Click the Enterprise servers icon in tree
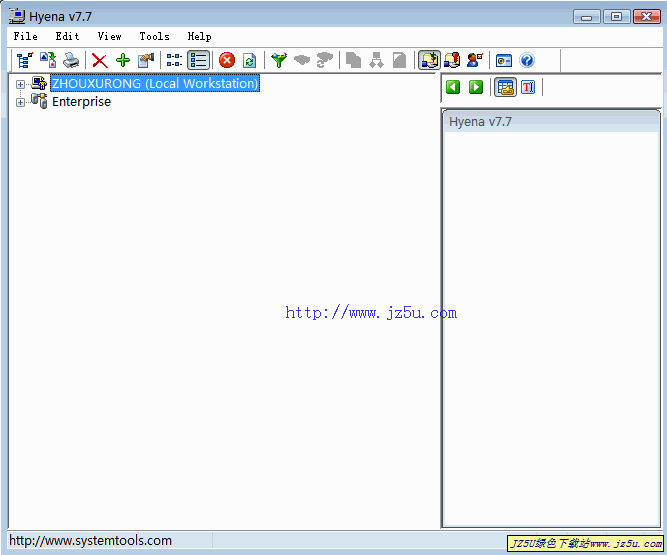667x555 pixels. click(39, 101)
